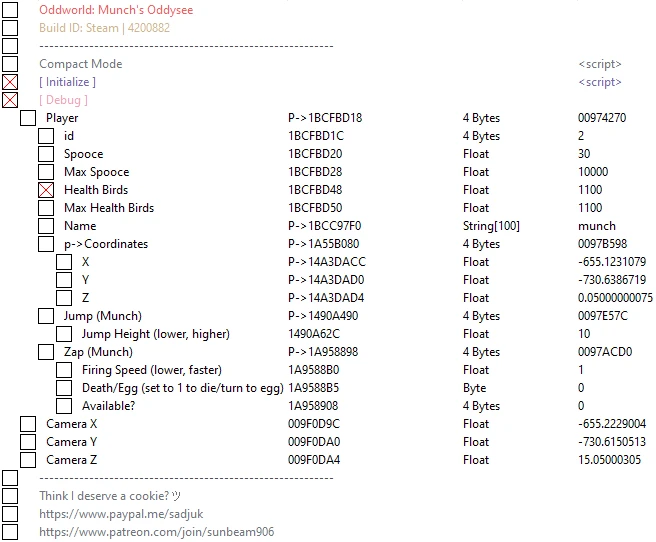This screenshot has height=542, width=656.
Task: Freeze the Camera Y checkbox
Action: click(x=28, y=442)
